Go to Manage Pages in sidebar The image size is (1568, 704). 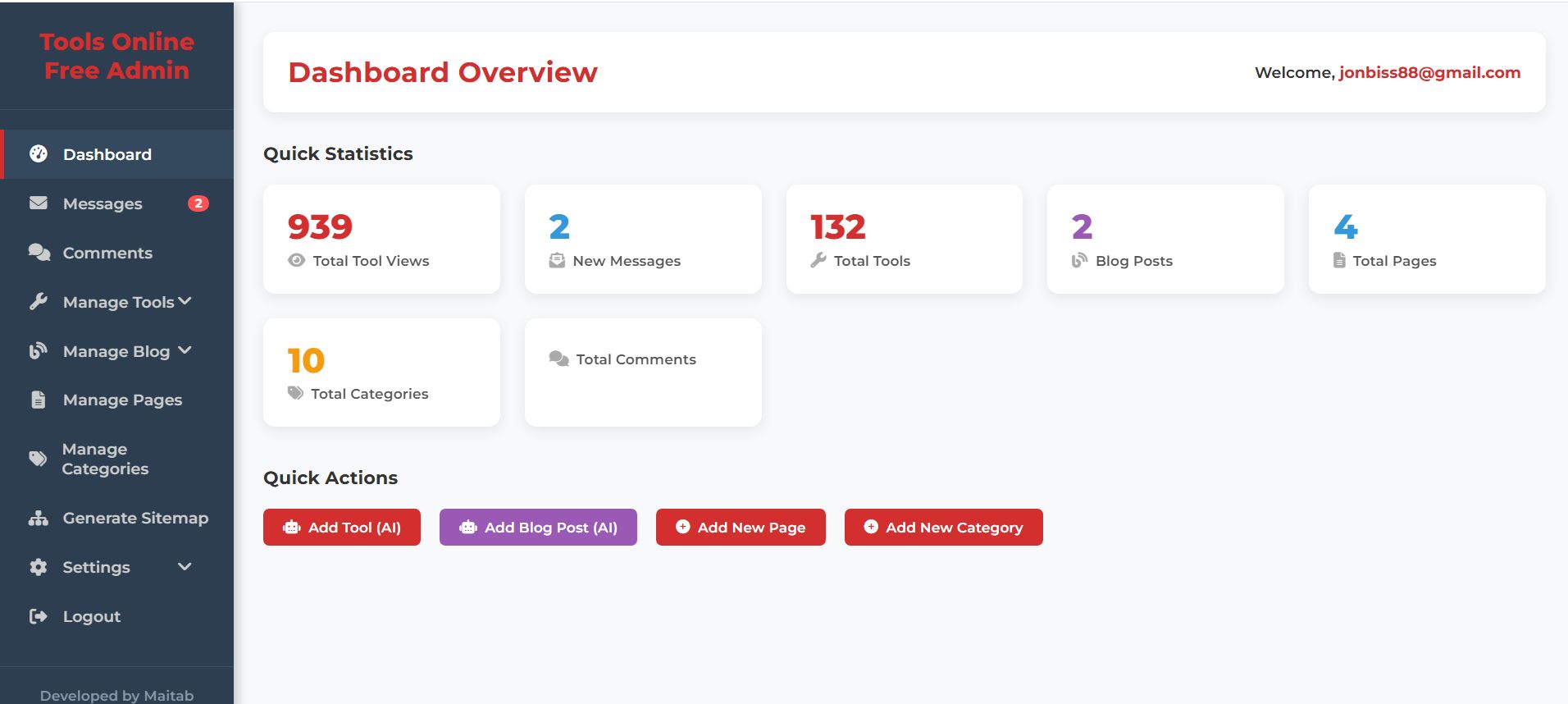pyautogui.click(x=122, y=400)
